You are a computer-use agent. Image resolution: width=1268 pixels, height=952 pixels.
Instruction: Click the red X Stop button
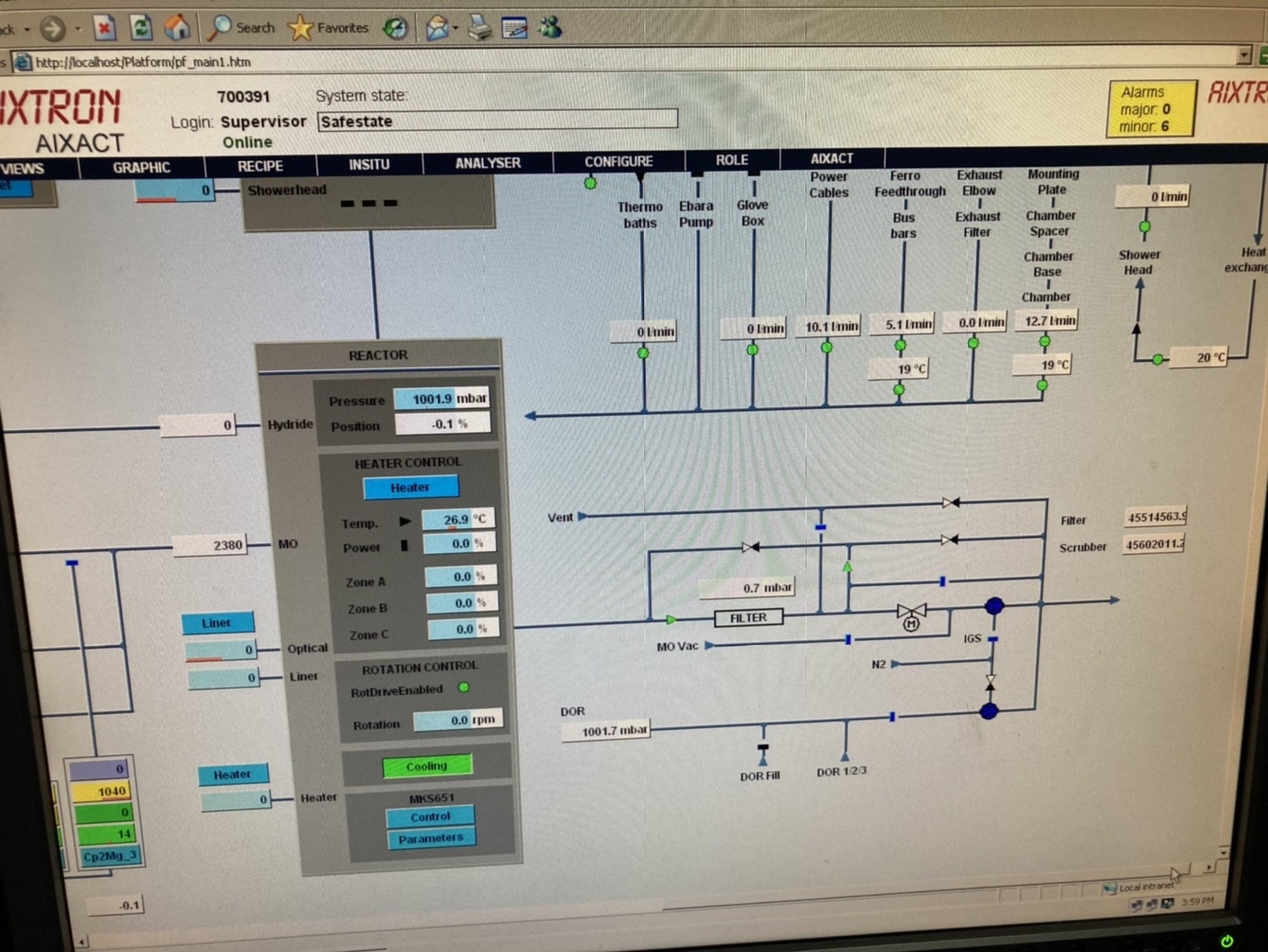pyautogui.click(x=104, y=28)
